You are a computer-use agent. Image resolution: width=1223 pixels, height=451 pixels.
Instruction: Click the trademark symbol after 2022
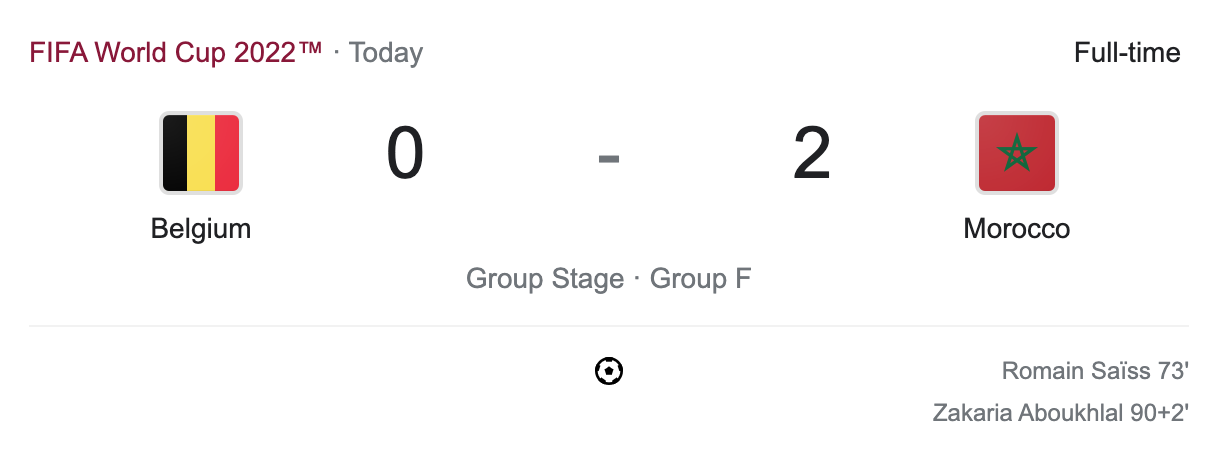(x=308, y=50)
